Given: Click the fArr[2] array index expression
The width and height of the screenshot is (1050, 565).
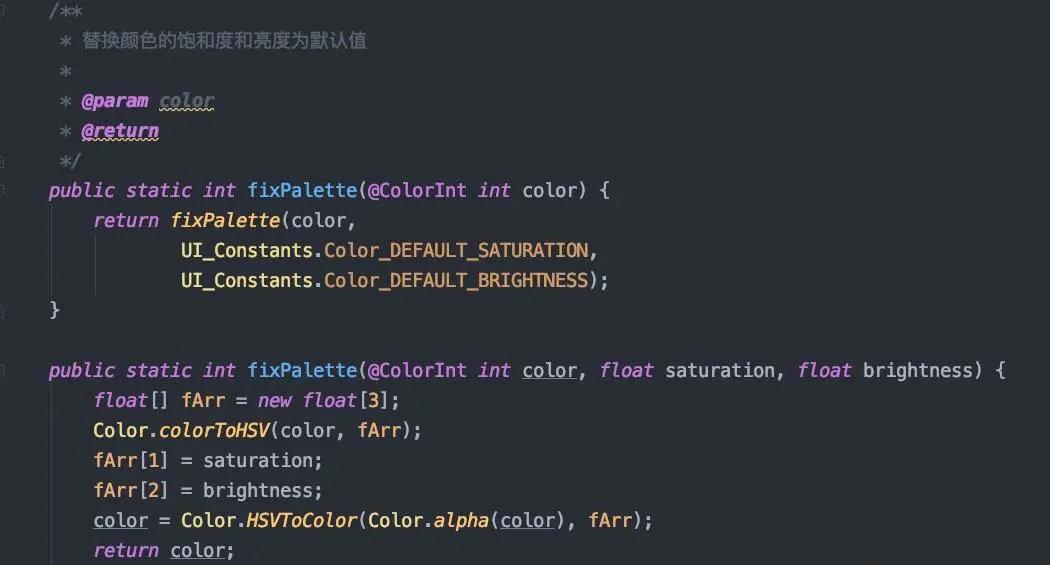Looking at the screenshot, I should (x=131, y=491).
